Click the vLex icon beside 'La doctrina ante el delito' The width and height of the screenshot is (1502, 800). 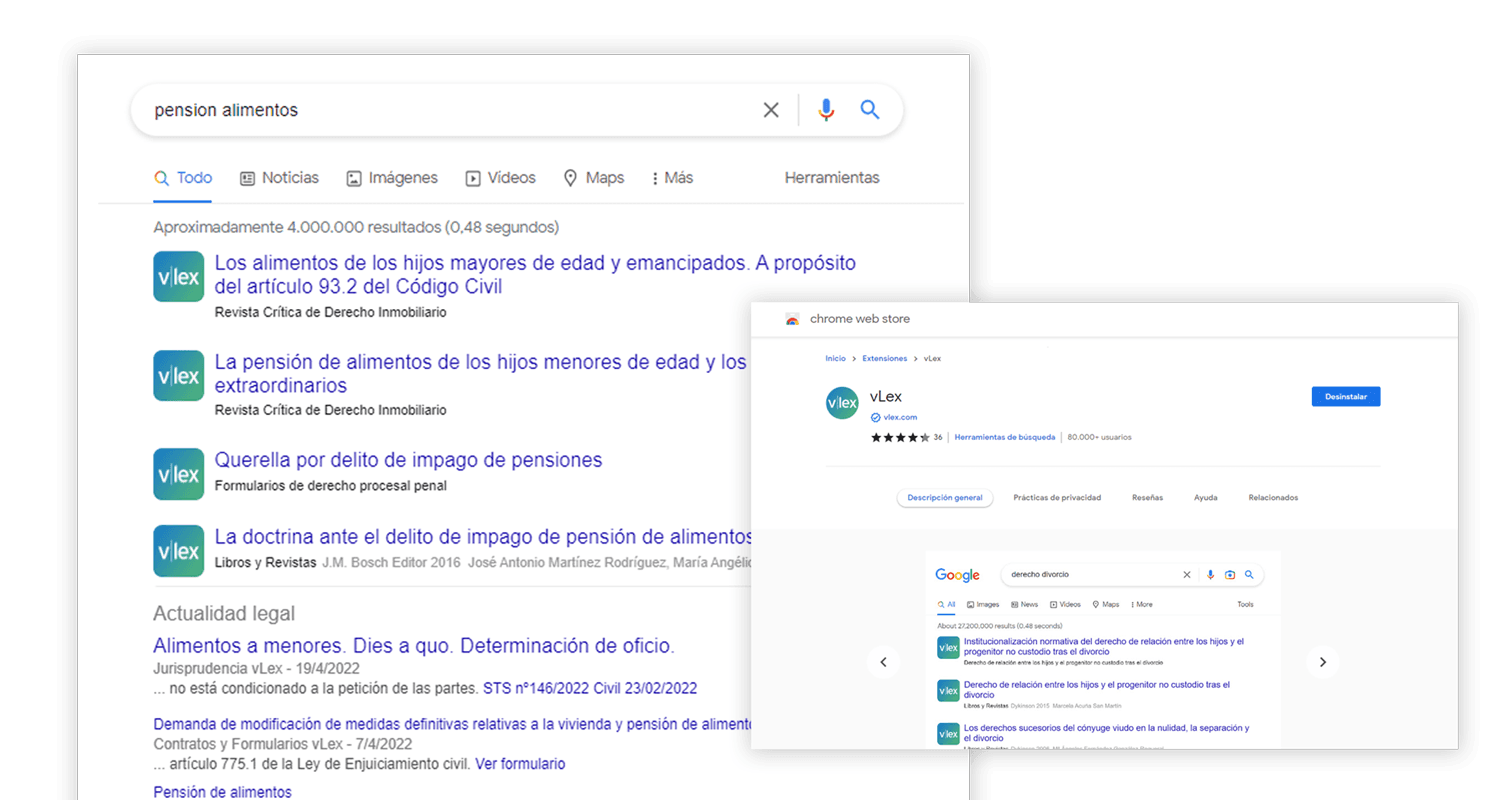point(179,550)
